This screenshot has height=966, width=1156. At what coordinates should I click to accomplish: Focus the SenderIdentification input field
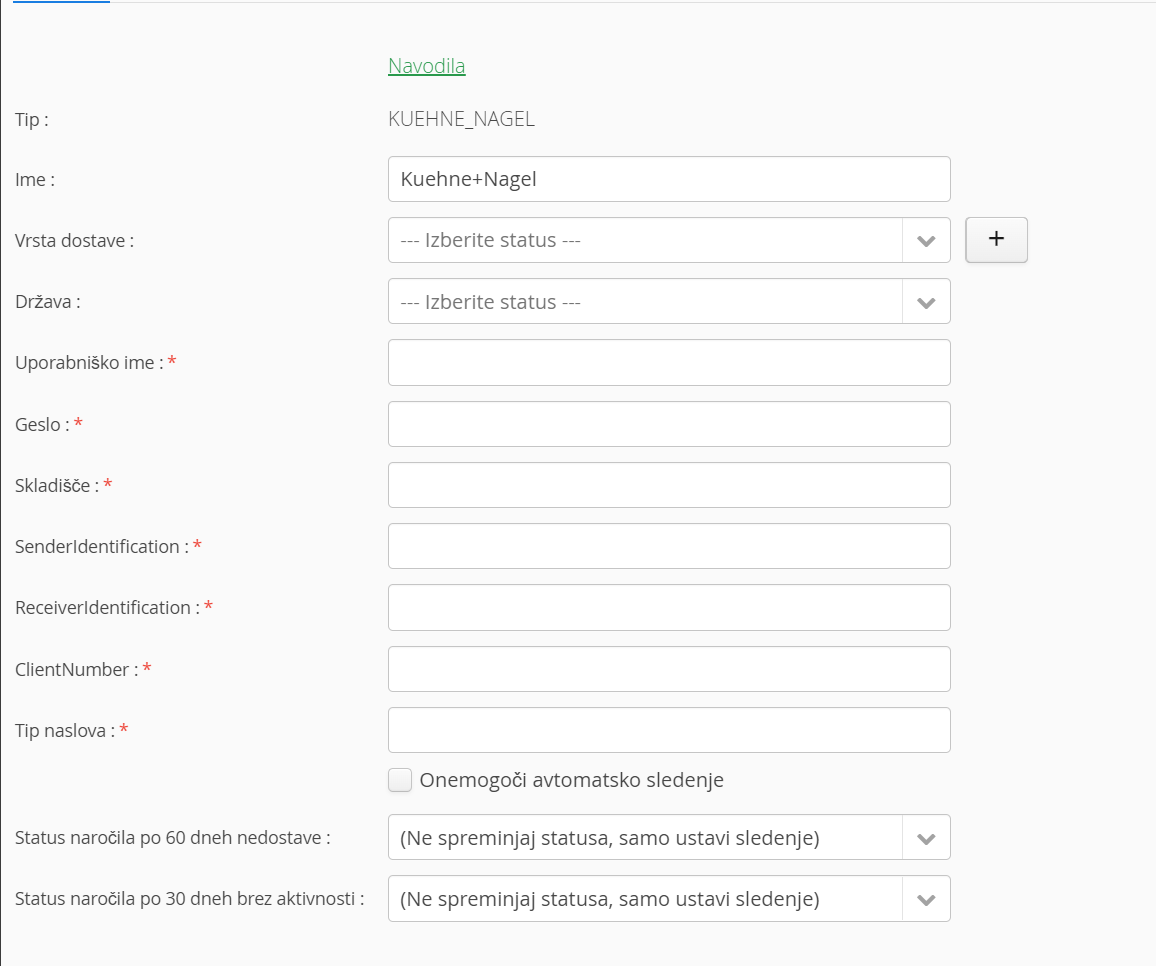pyautogui.click(x=669, y=546)
